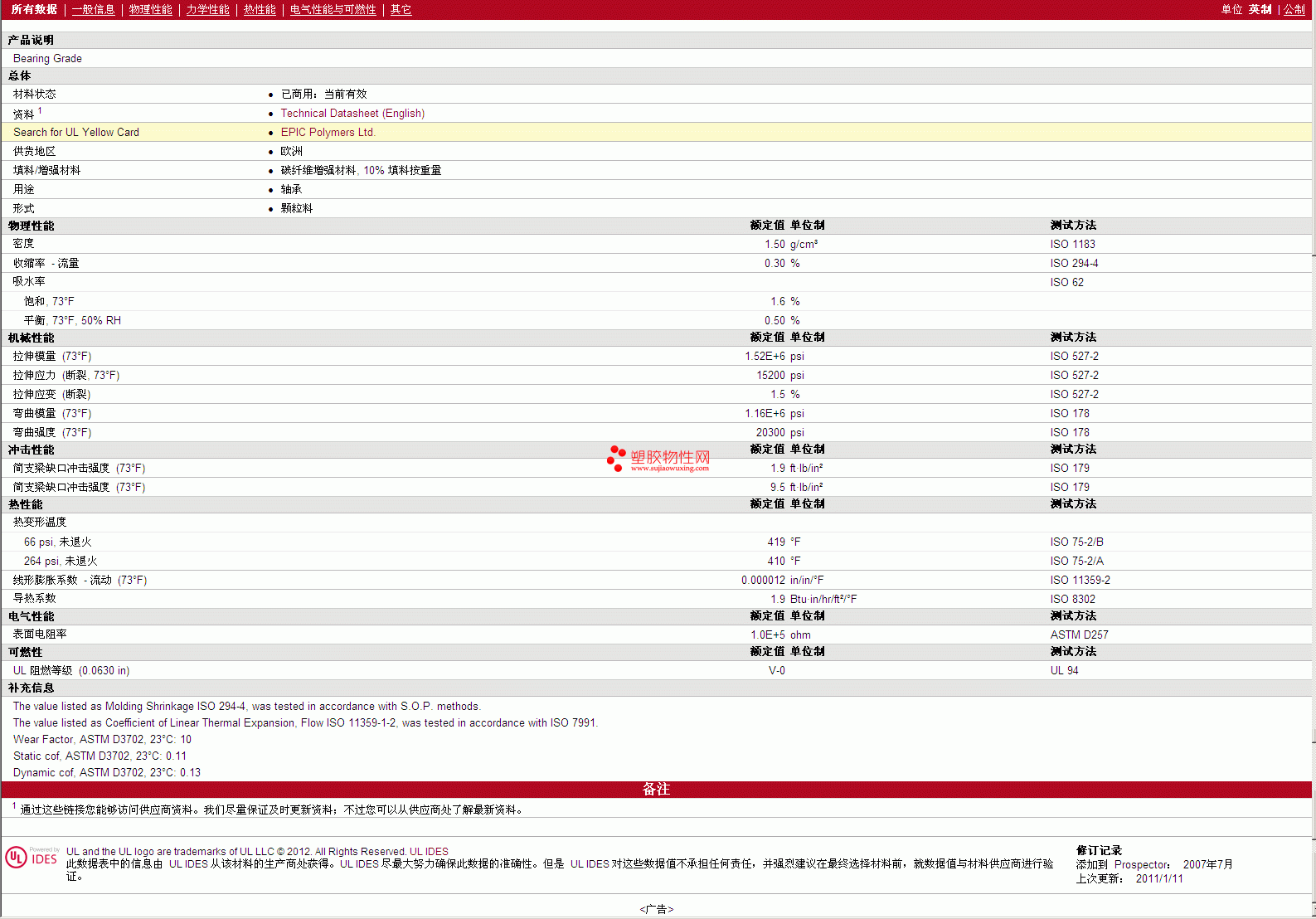The width and height of the screenshot is (1316, 919).
Task: Open the 热性能 section tab
Action: click(260, 10)
